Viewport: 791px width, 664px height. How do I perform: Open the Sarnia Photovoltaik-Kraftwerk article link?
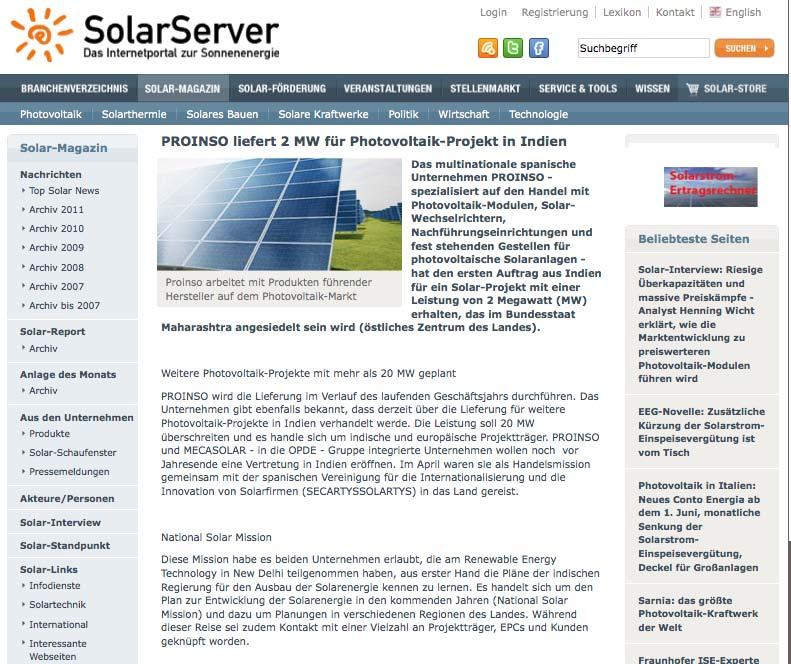[698, 614]
